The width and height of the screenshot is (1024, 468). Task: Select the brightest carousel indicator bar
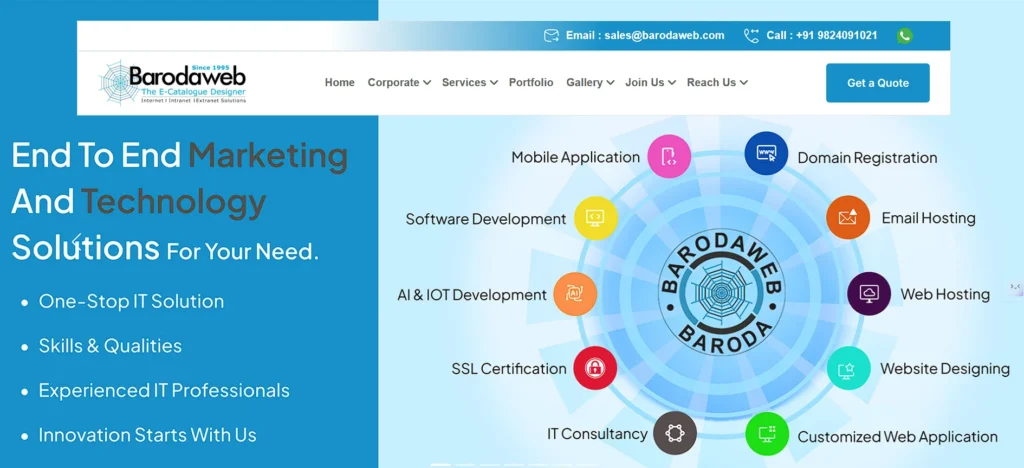[x=441, y=465]
